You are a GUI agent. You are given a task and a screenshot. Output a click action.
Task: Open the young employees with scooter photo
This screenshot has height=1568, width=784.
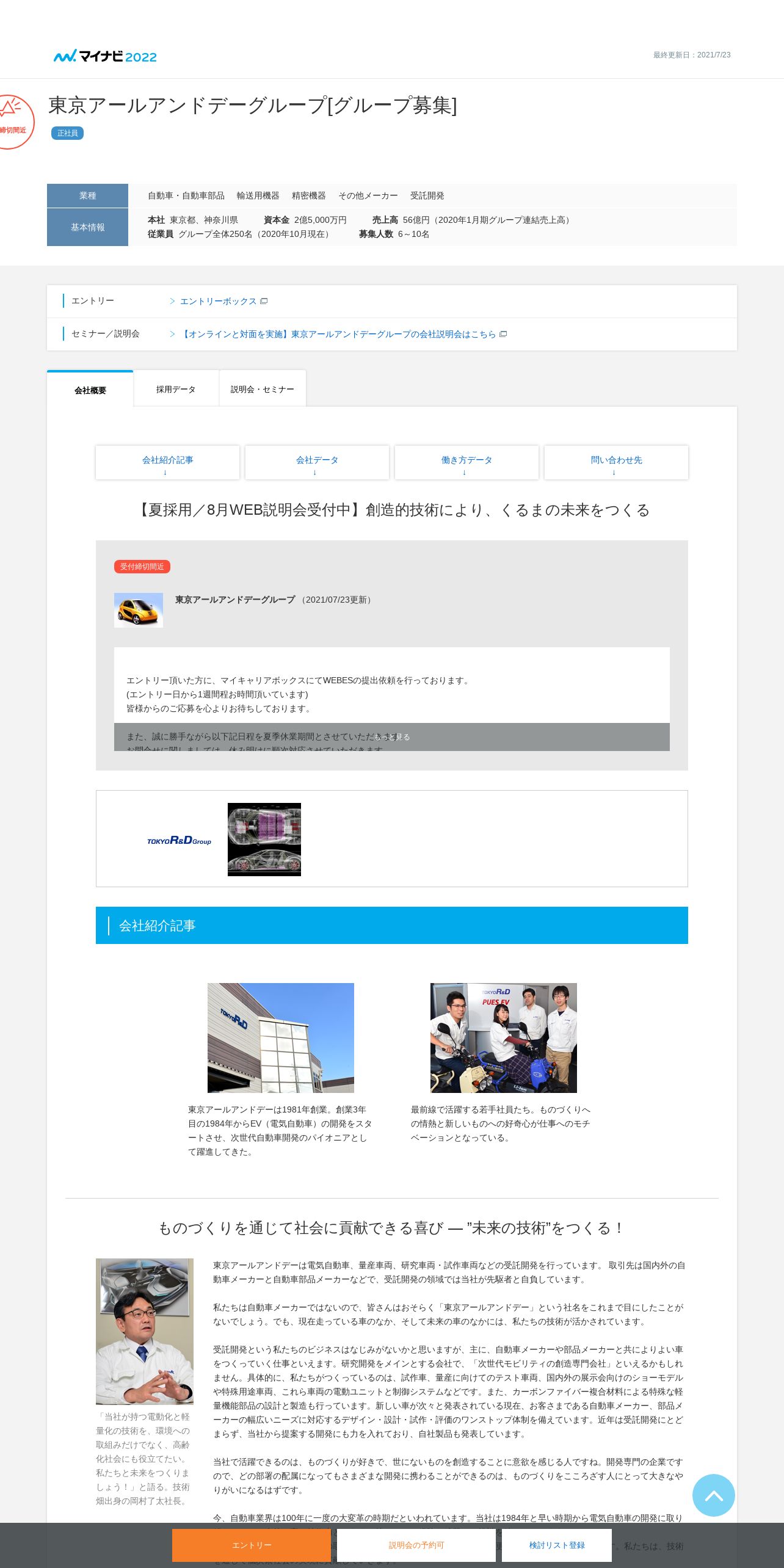(x=504, y=1037)
